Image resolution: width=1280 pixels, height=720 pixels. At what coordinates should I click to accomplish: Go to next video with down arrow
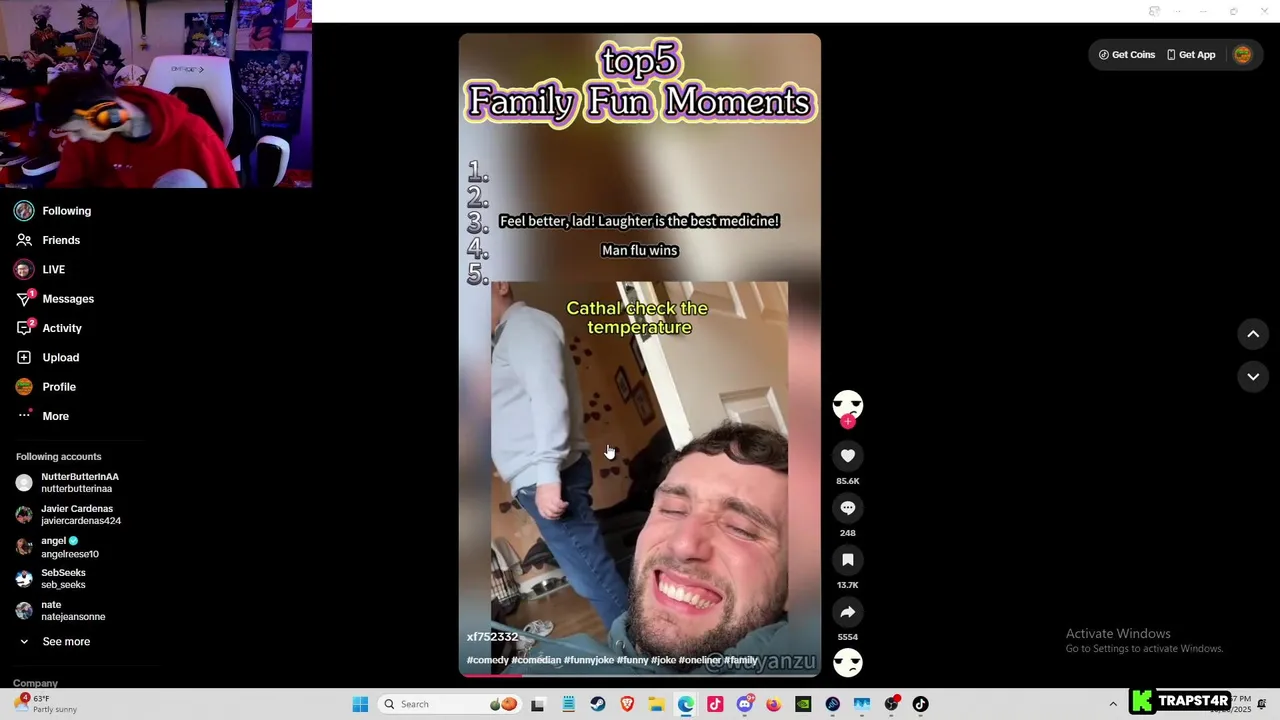coord(1253,376)
